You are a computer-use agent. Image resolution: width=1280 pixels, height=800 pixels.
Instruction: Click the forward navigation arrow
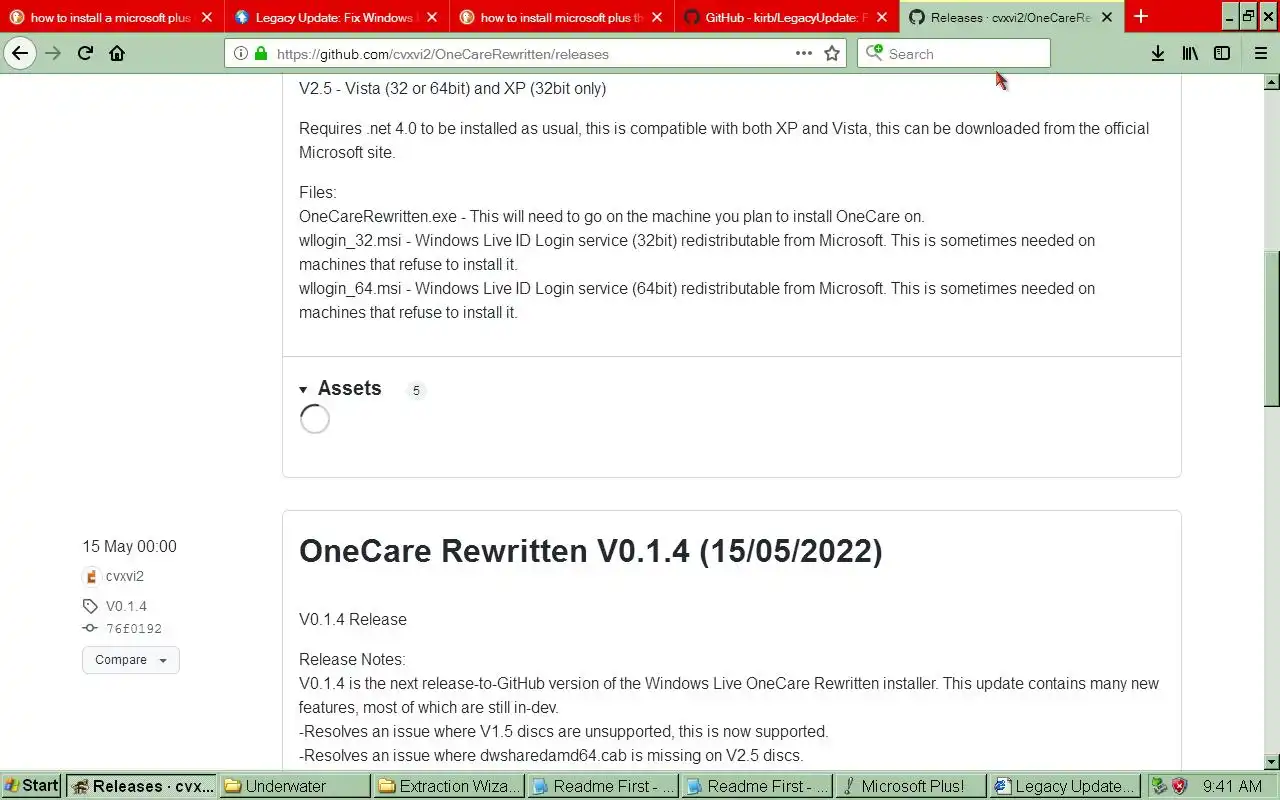coord(53,54)
